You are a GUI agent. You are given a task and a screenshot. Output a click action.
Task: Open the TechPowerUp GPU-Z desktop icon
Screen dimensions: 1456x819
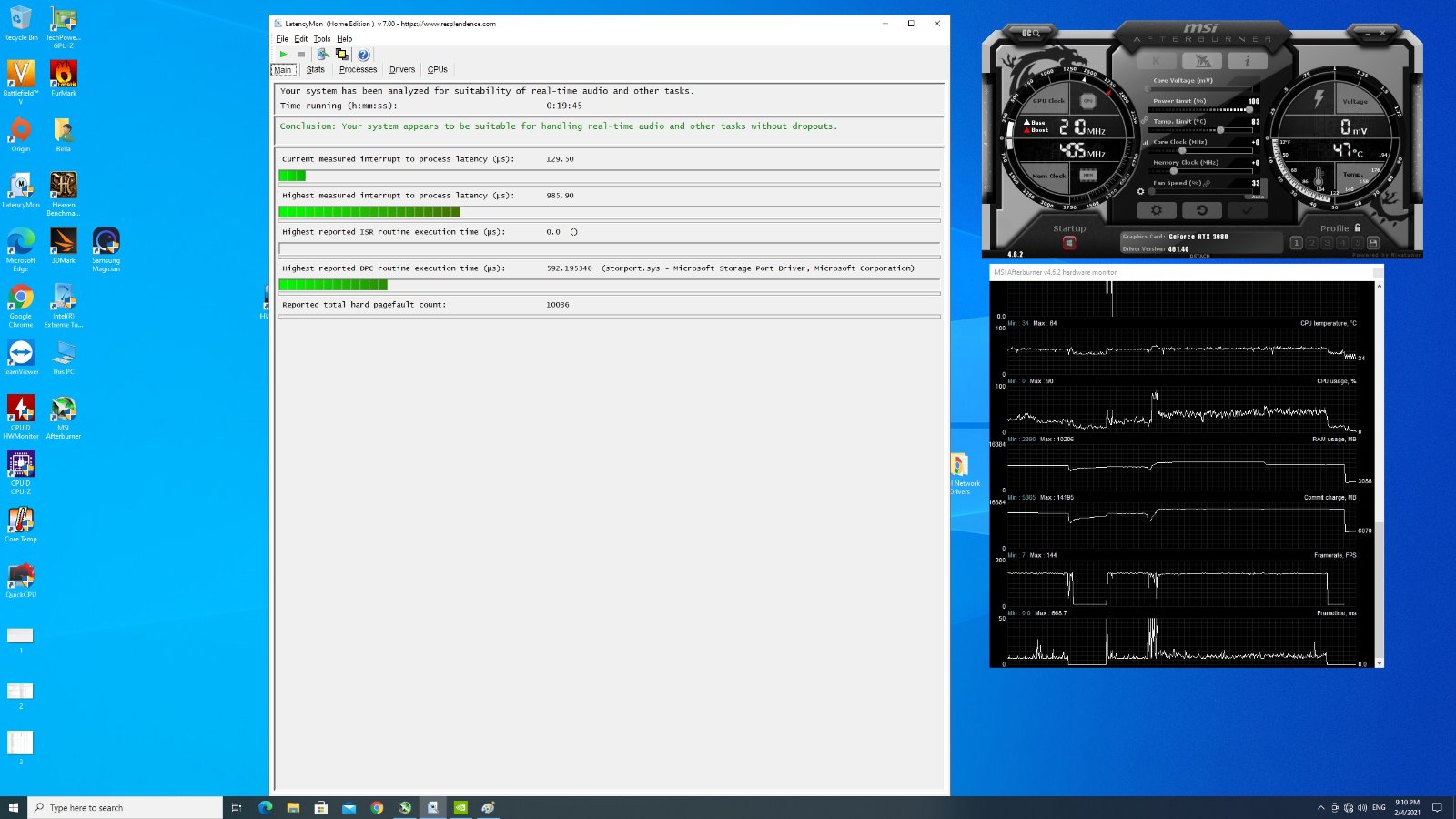coord(63,25)
